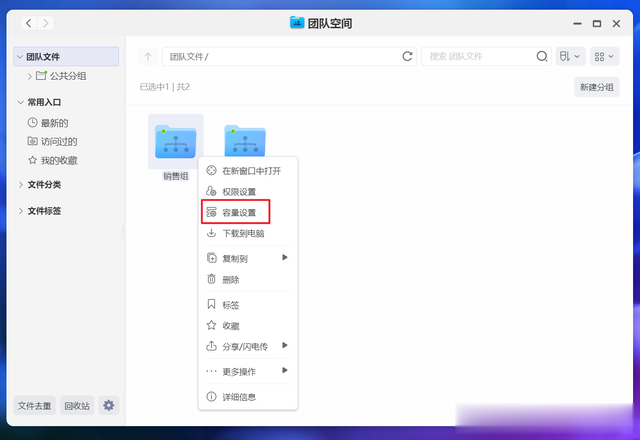640x440 pixels.
Task: Expand the 公共分组 tree node
Action: [x=29, y=76]
